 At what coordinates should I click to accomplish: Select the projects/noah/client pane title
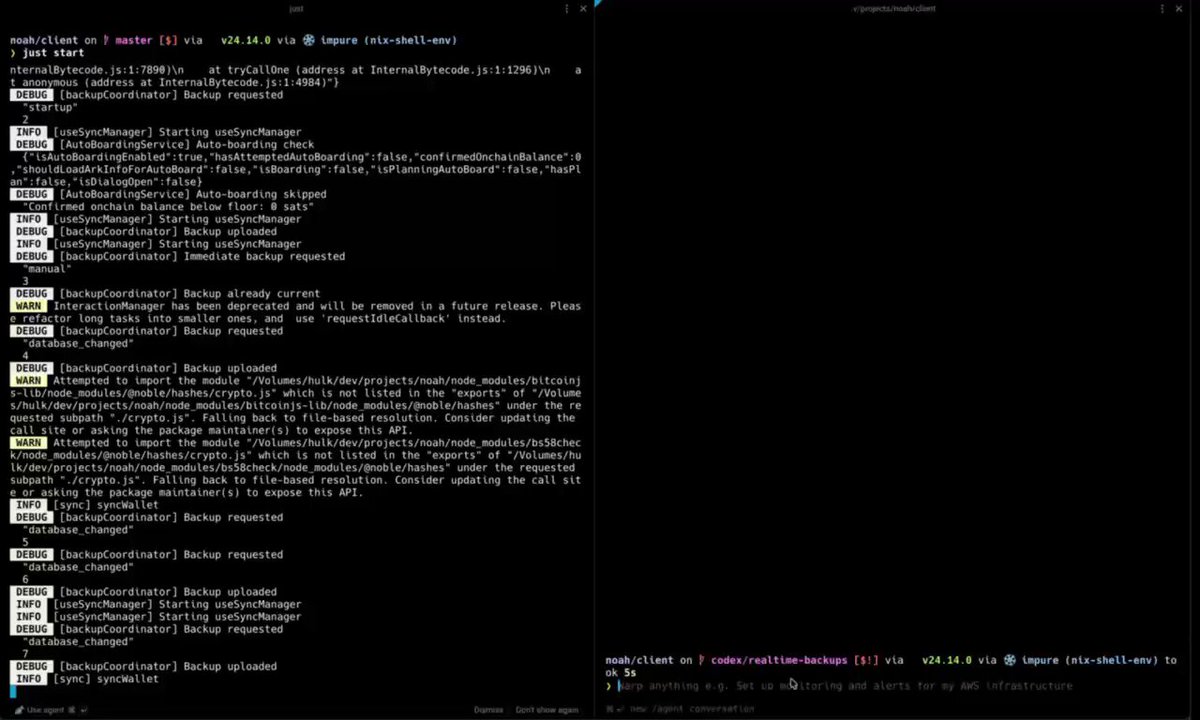click(x=894, y=8)
